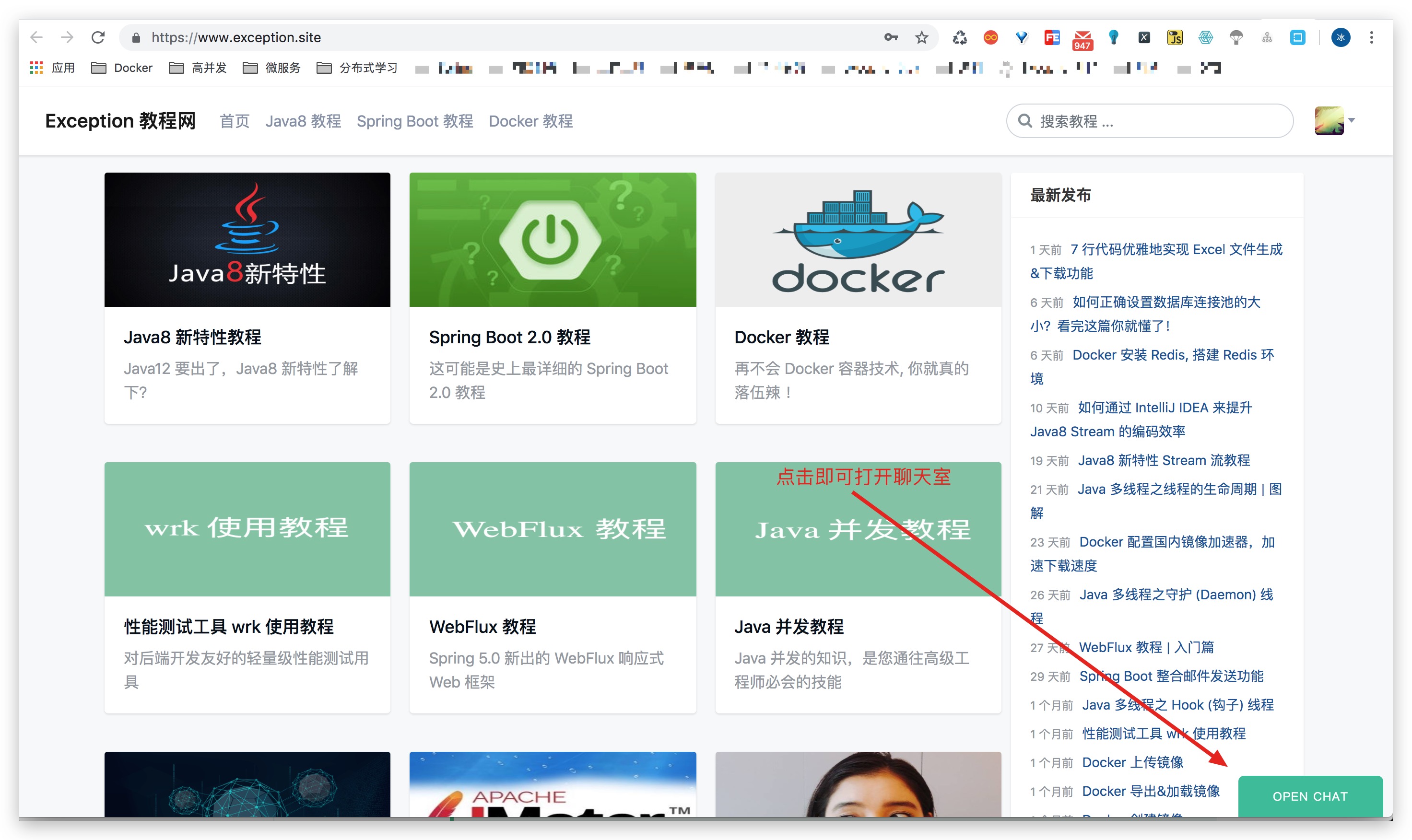1412x840 pixels.
Task: Open the dark X extension icon
Action: point(1143,37)
